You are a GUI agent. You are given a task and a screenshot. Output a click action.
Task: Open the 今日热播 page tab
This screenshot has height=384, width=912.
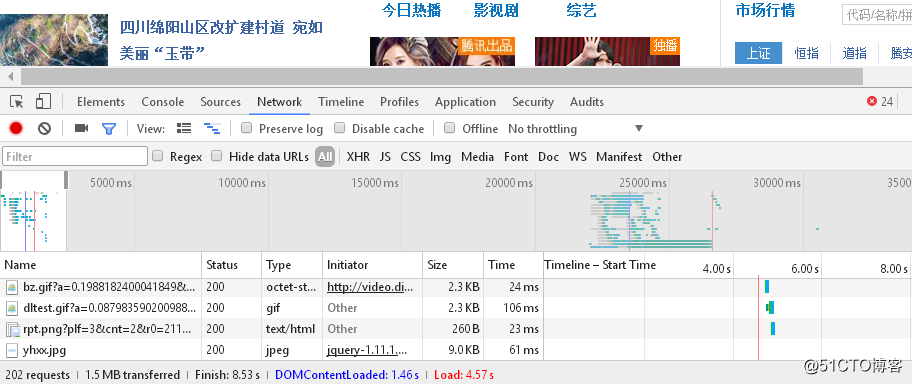tap(411, 10)
